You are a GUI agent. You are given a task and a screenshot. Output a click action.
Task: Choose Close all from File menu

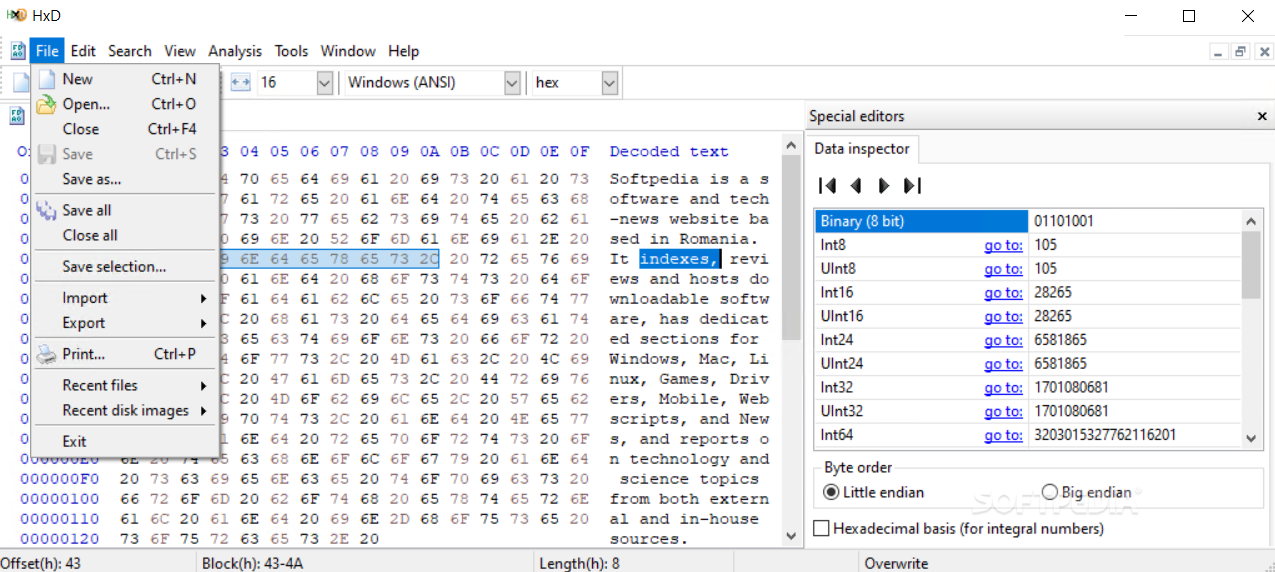125,235
